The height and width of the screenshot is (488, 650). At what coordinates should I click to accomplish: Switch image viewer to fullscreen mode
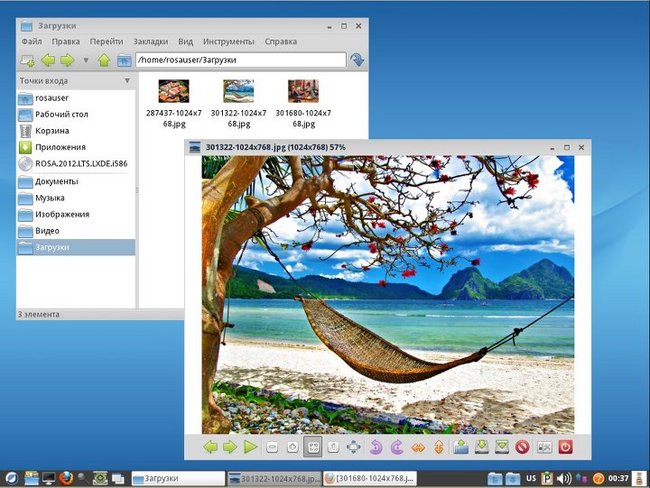pos(354,447)
